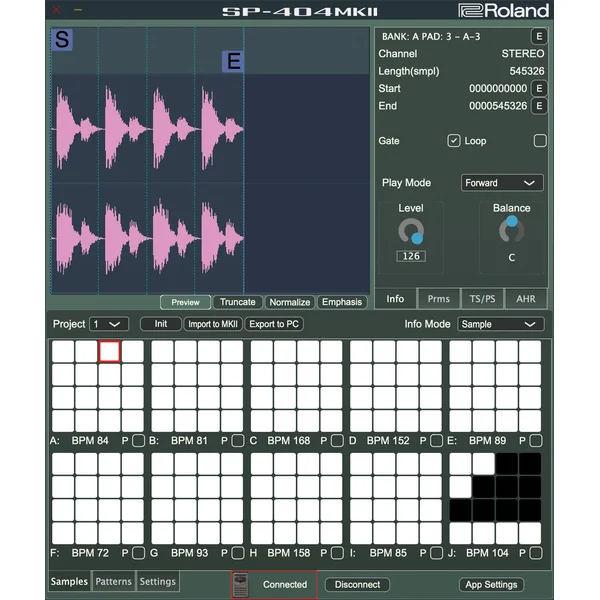The height and width of the screenshot is (600, 600).
Task: Click the BPM 93 label of bank G
Action: (x=189, y=553)
